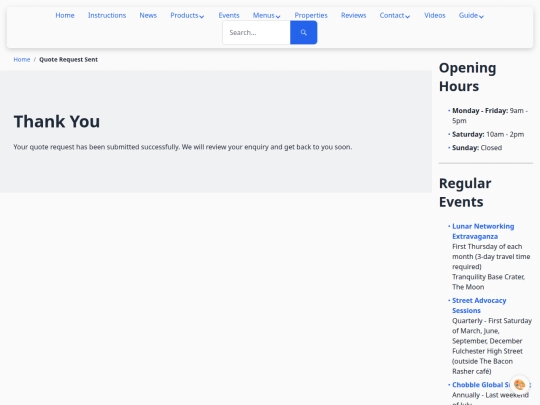Expand the Products dropdown menu
540x405 pixels.
click(x=187, y=15)
